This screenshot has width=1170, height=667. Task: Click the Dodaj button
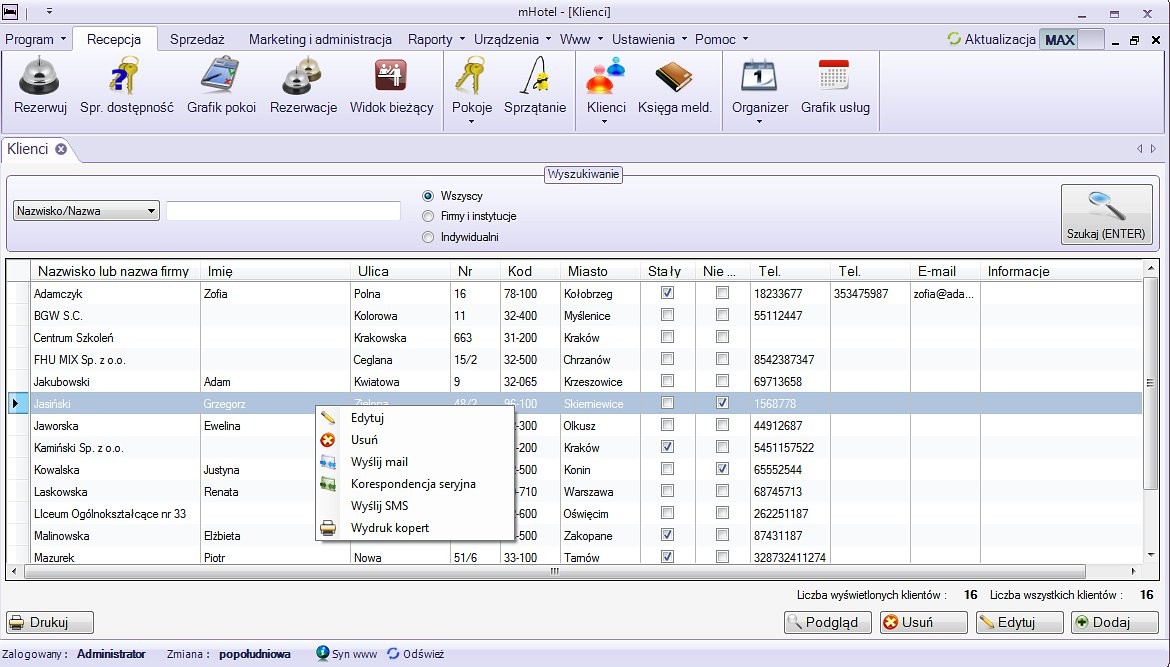(1115, 622)
